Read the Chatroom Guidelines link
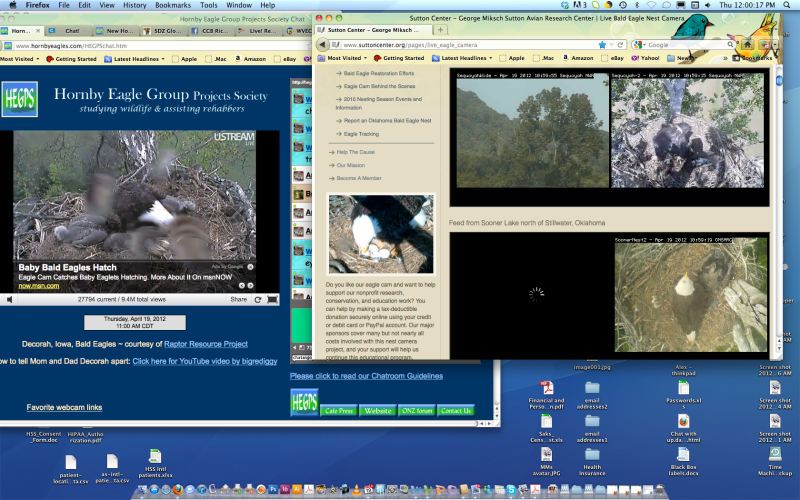 (366, 376)
